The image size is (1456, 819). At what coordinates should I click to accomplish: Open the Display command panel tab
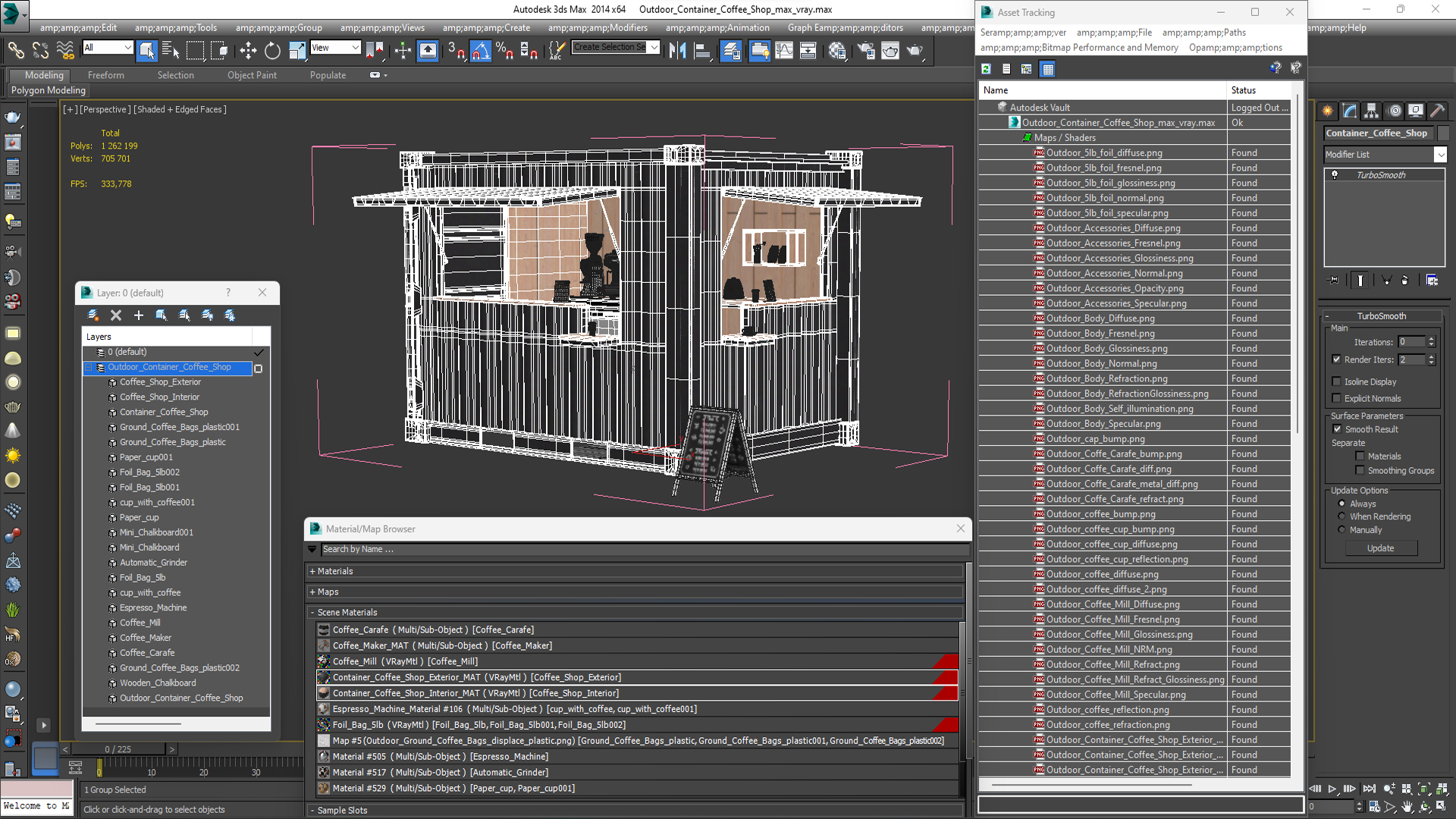(1415, 111)
